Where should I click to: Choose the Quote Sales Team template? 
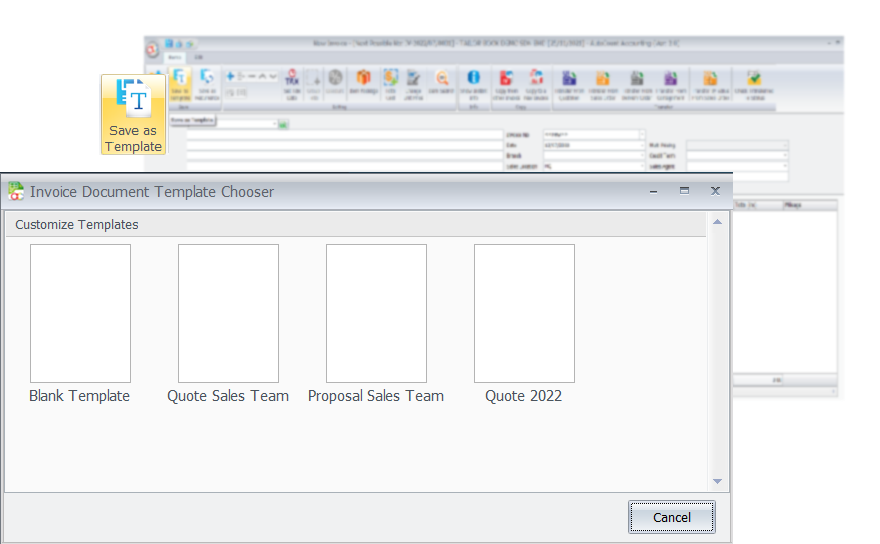228,313
